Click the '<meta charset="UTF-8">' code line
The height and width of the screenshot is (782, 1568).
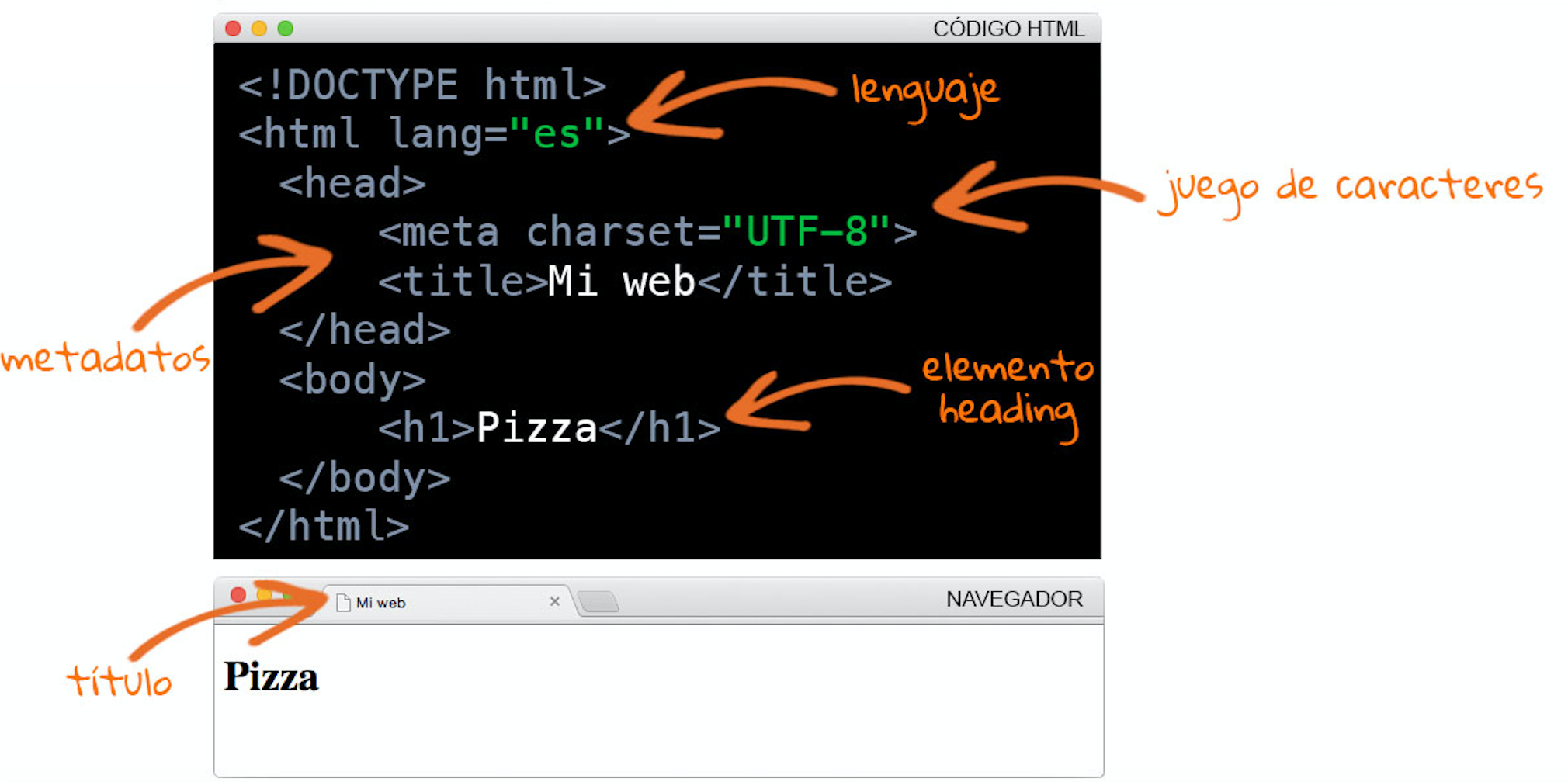pyautogui.click(x=647, y=232)
